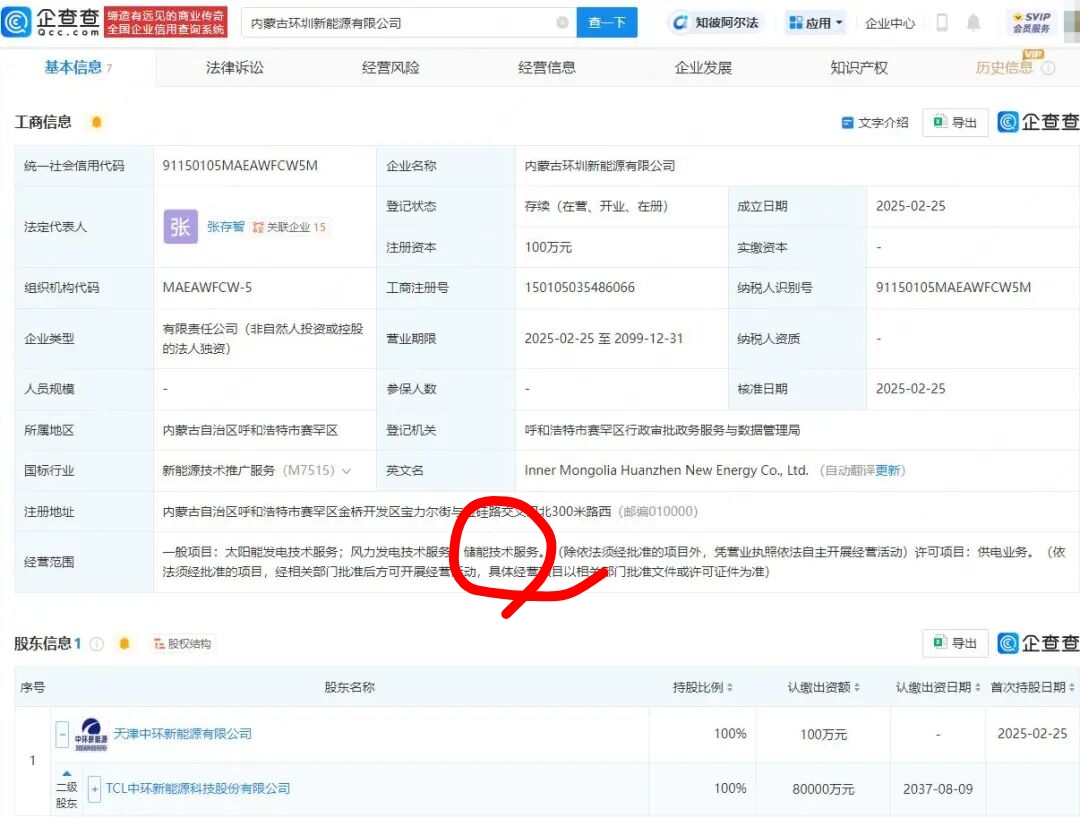The image size is (1080, 818).
Task: Open TCL中环新能源科技股份有限公司 link
Action: (x=198, y=788)
